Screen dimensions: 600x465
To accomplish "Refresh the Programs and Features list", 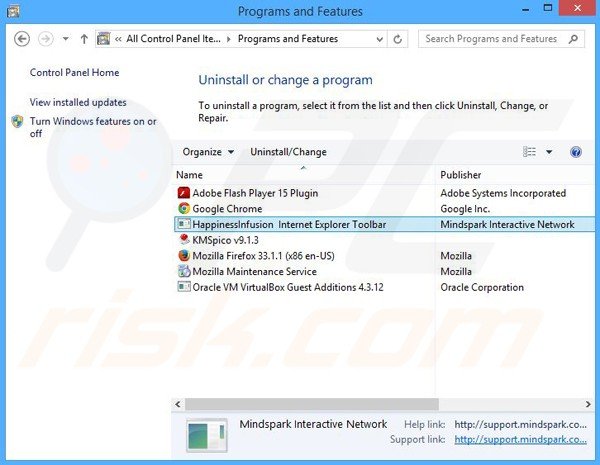I will [x=398, y=39].
